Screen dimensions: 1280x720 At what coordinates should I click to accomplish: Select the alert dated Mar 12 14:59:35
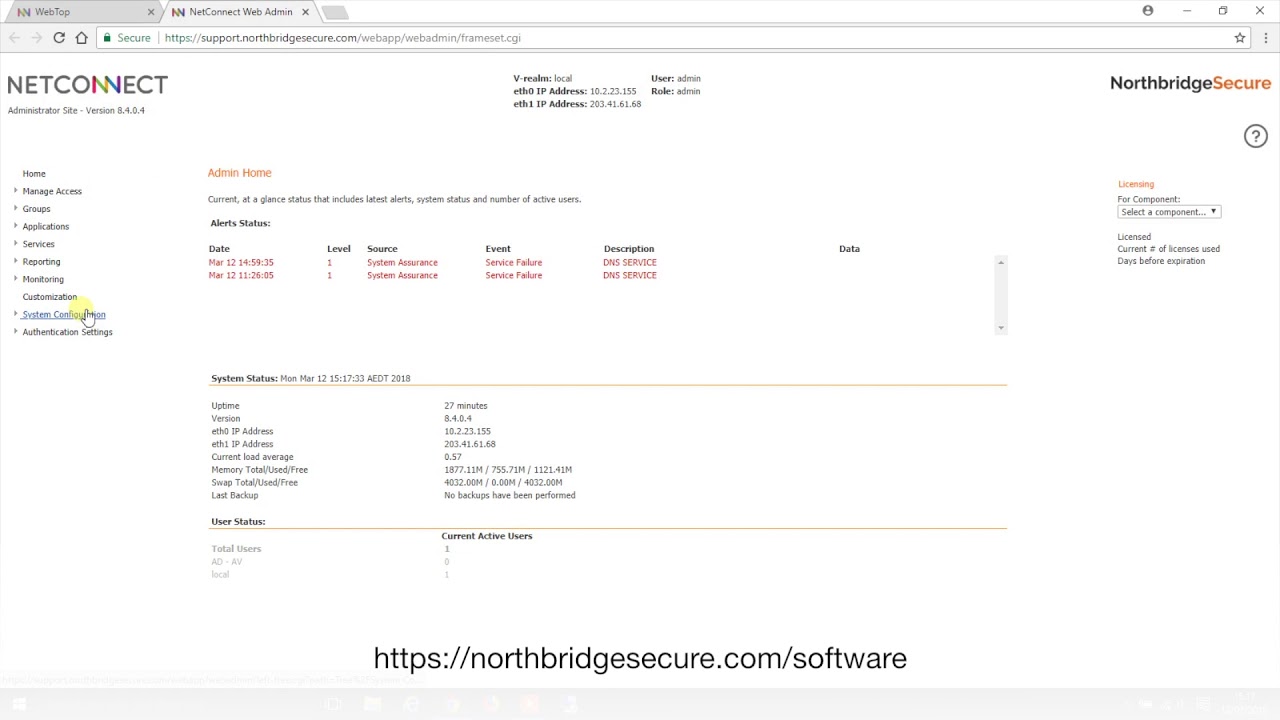(x=241, y=263)
